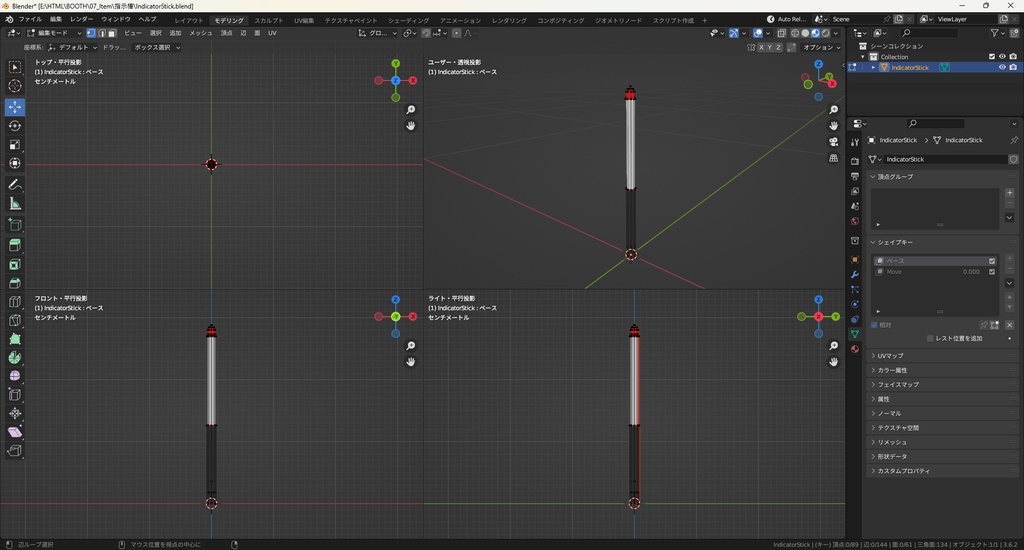Screen dimensions: 1024x550
Task: Select the Knife tool
Action: tap(14, 320)
